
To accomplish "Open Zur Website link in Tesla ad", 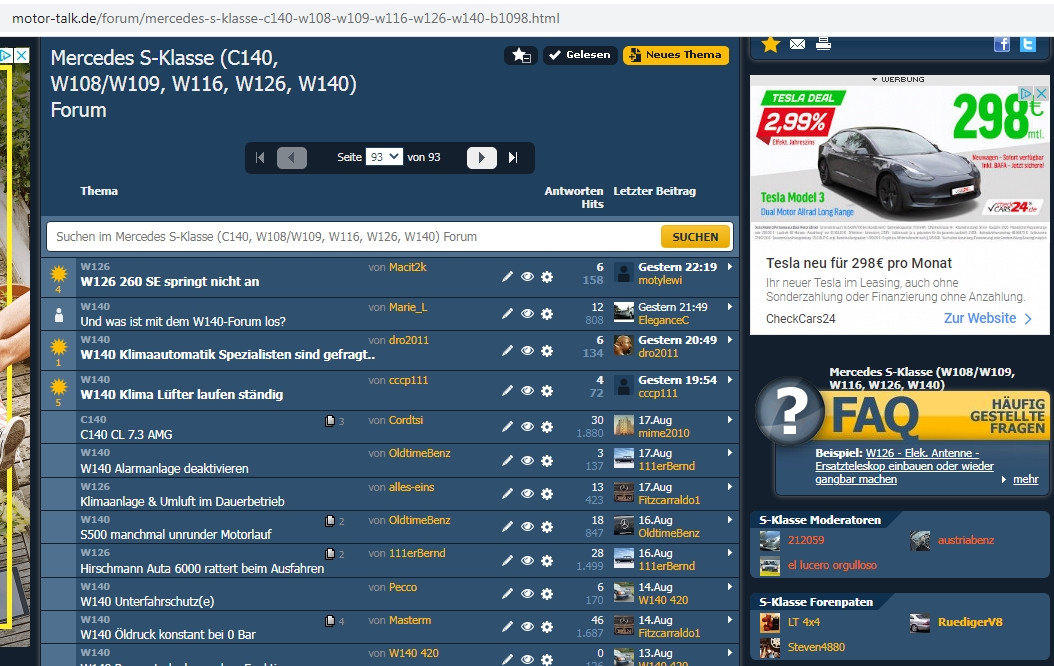I will [x=987, y=319].
